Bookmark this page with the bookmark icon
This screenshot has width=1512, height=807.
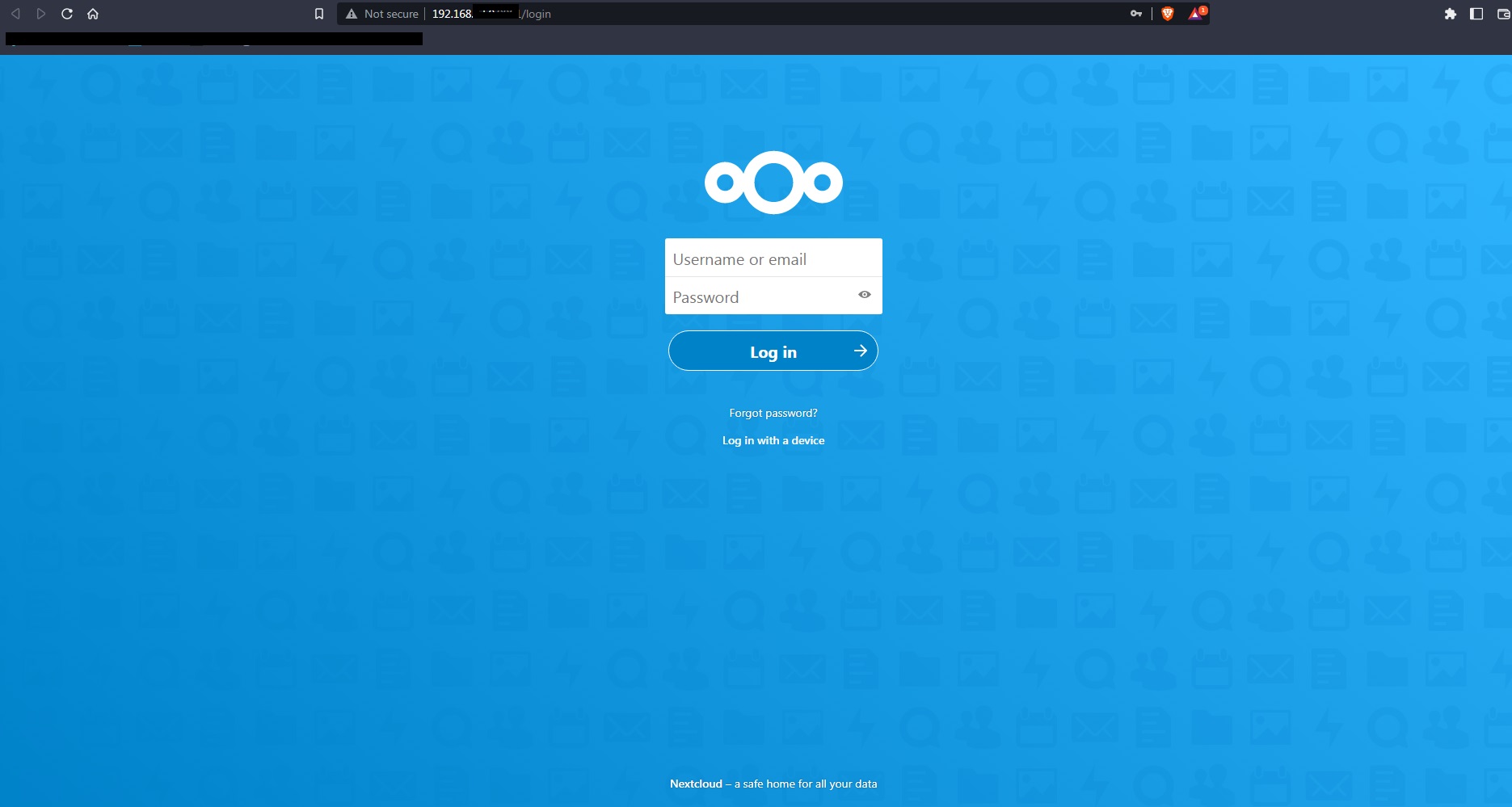319,14
